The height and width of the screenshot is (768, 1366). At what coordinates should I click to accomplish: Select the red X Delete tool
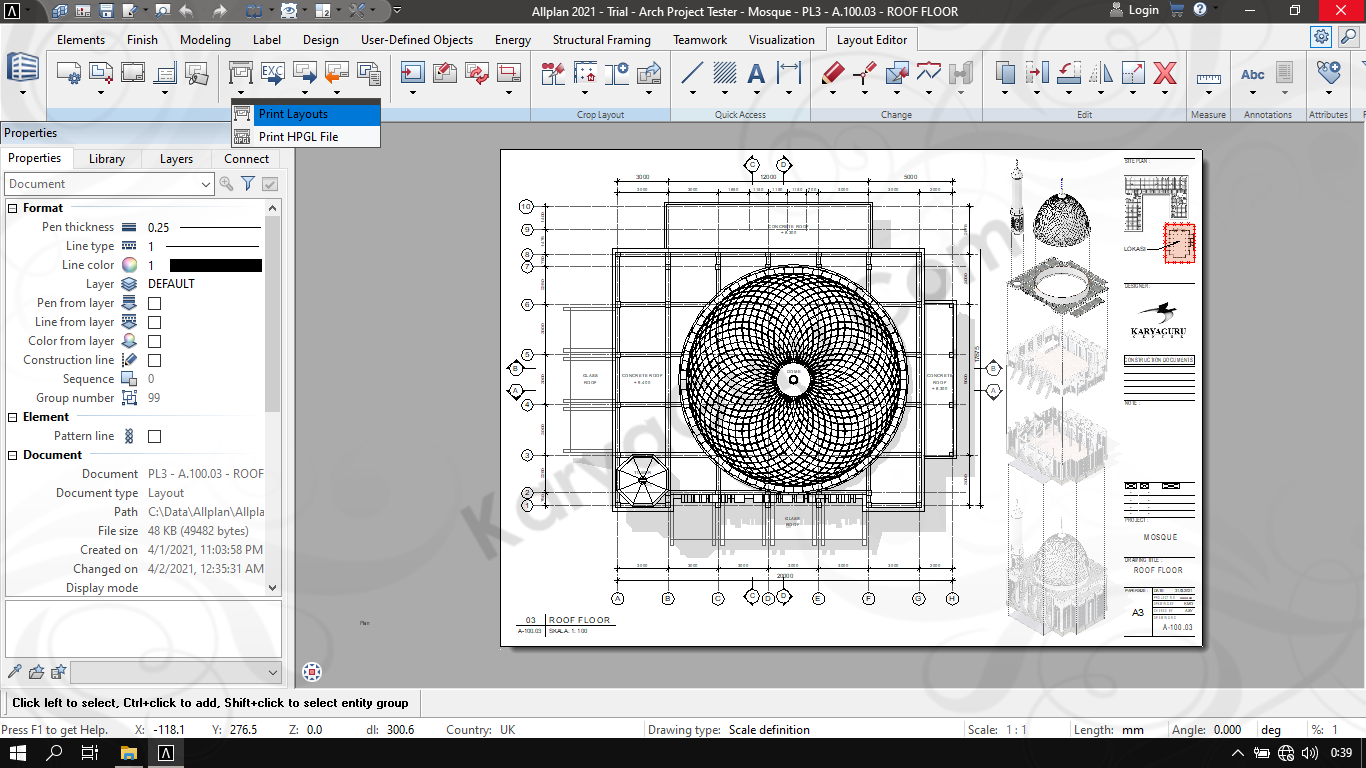click(x=1164, y=73)
